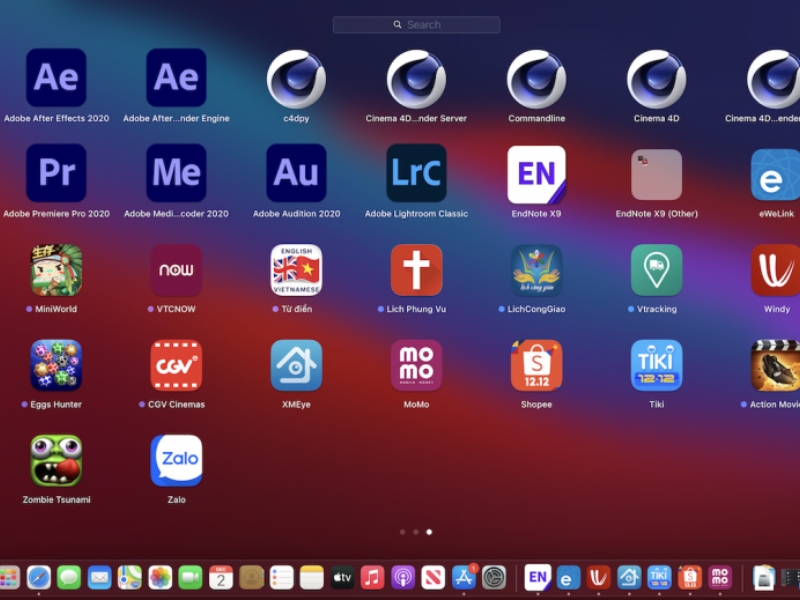Open the MiniWorld game
This screenshot has height=600, width=800.
[56, 270]
